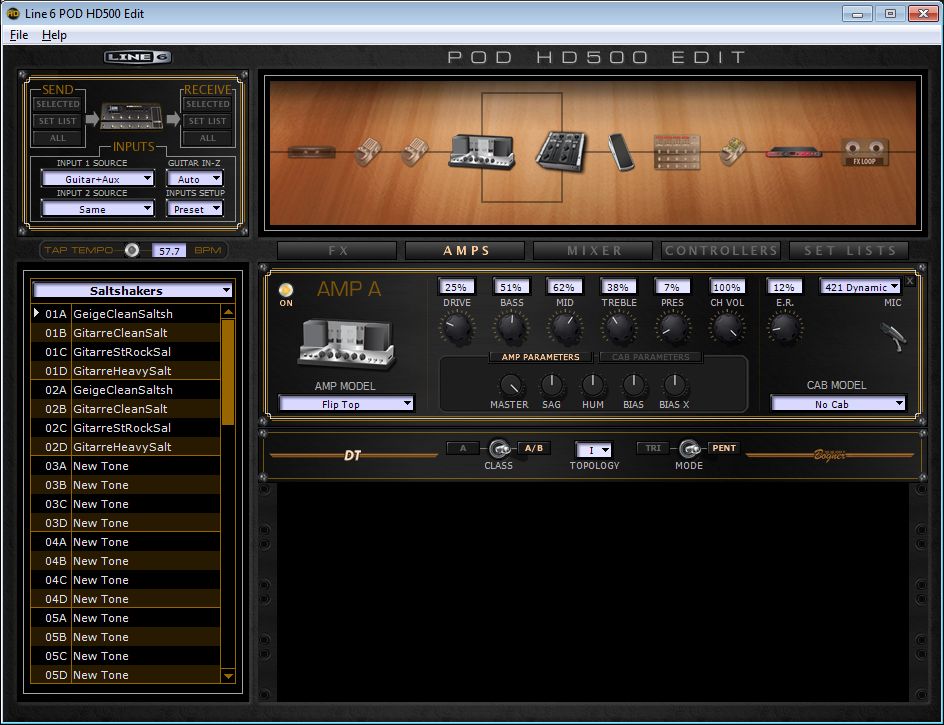944x725 pixels.
Task: Switch to the FX tab
Action: point(337,250)
